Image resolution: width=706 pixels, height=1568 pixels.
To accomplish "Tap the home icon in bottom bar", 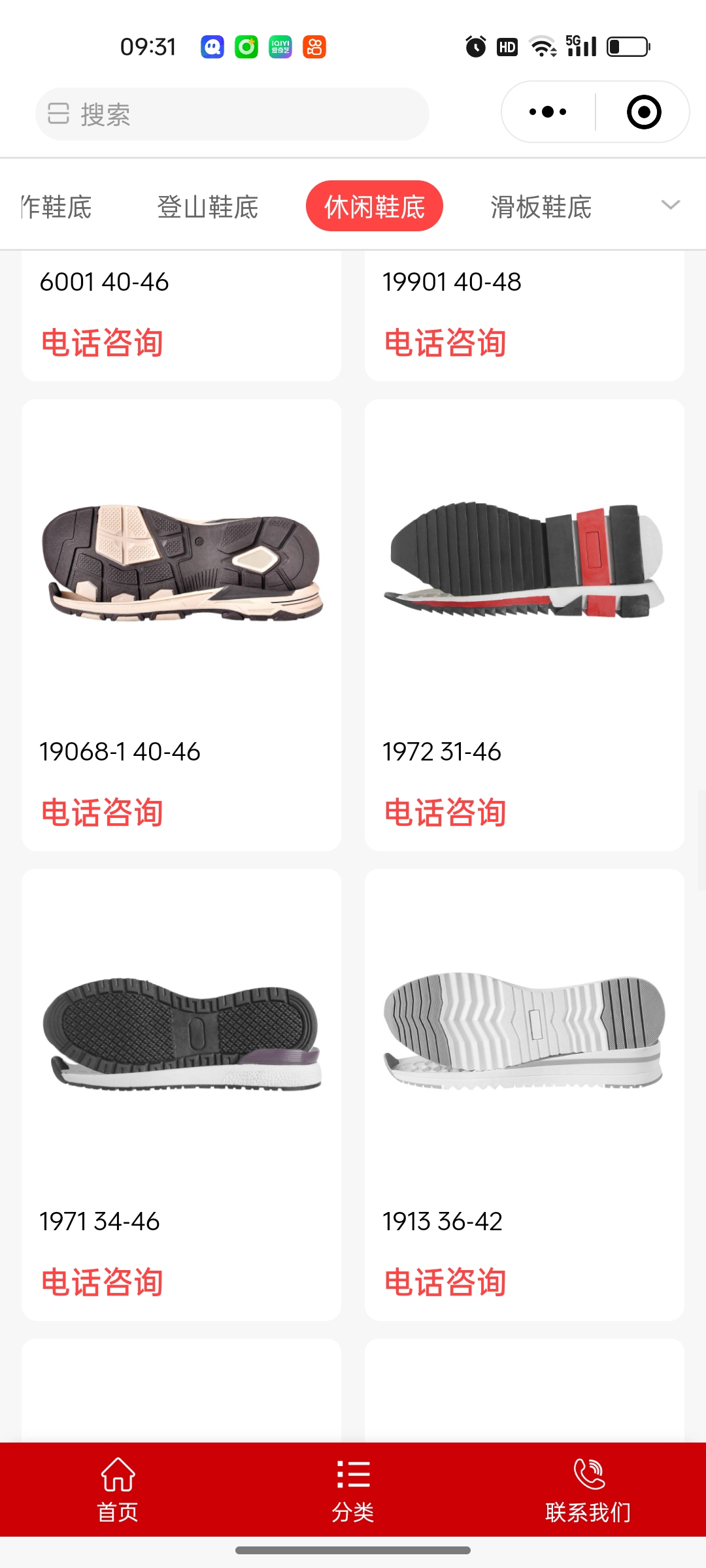I will (118, 1474).
